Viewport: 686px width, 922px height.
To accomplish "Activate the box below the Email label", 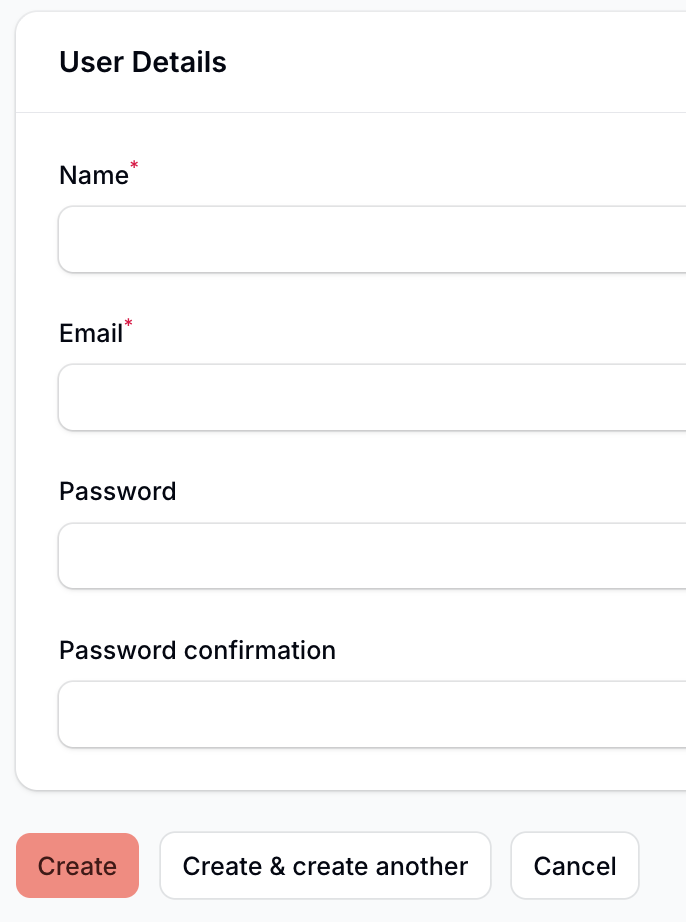I will click(x=372, y=398).
